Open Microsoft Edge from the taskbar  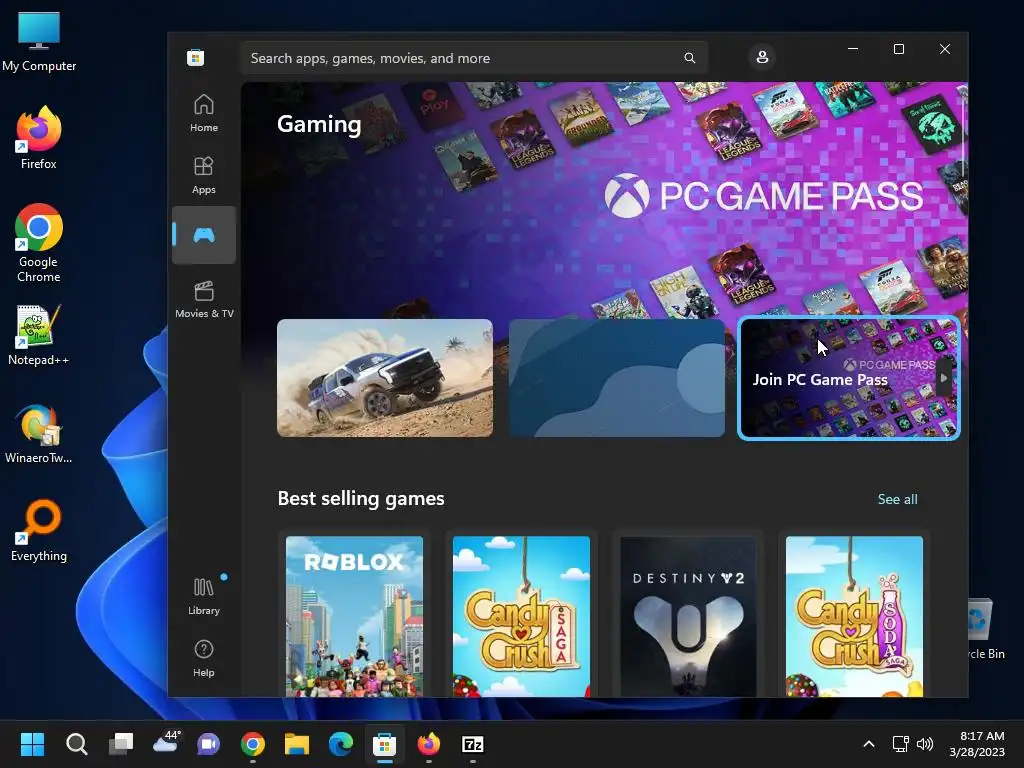click(x=341, y=744)
